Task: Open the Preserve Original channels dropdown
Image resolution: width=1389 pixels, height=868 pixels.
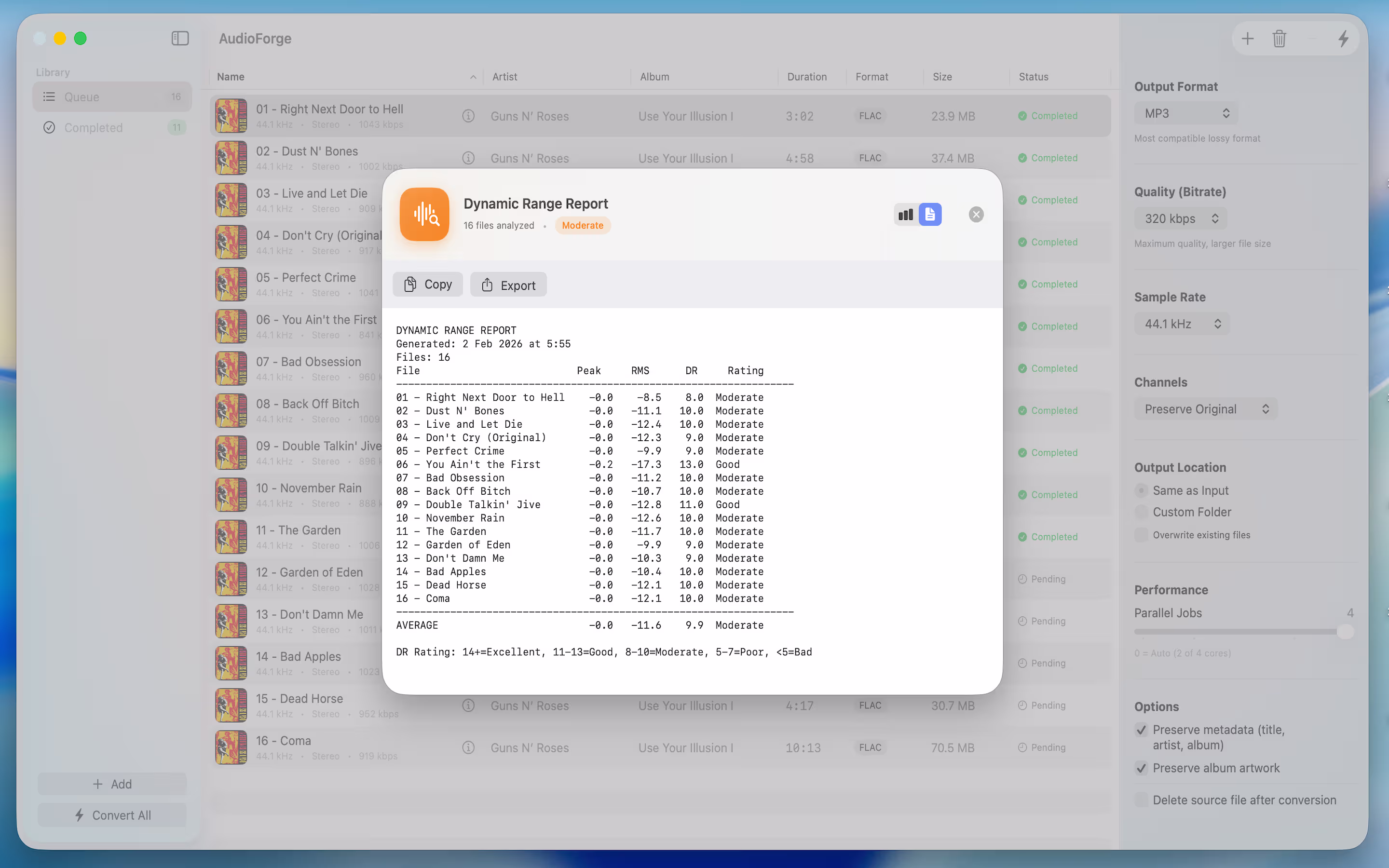Action: coord(1205,409)
